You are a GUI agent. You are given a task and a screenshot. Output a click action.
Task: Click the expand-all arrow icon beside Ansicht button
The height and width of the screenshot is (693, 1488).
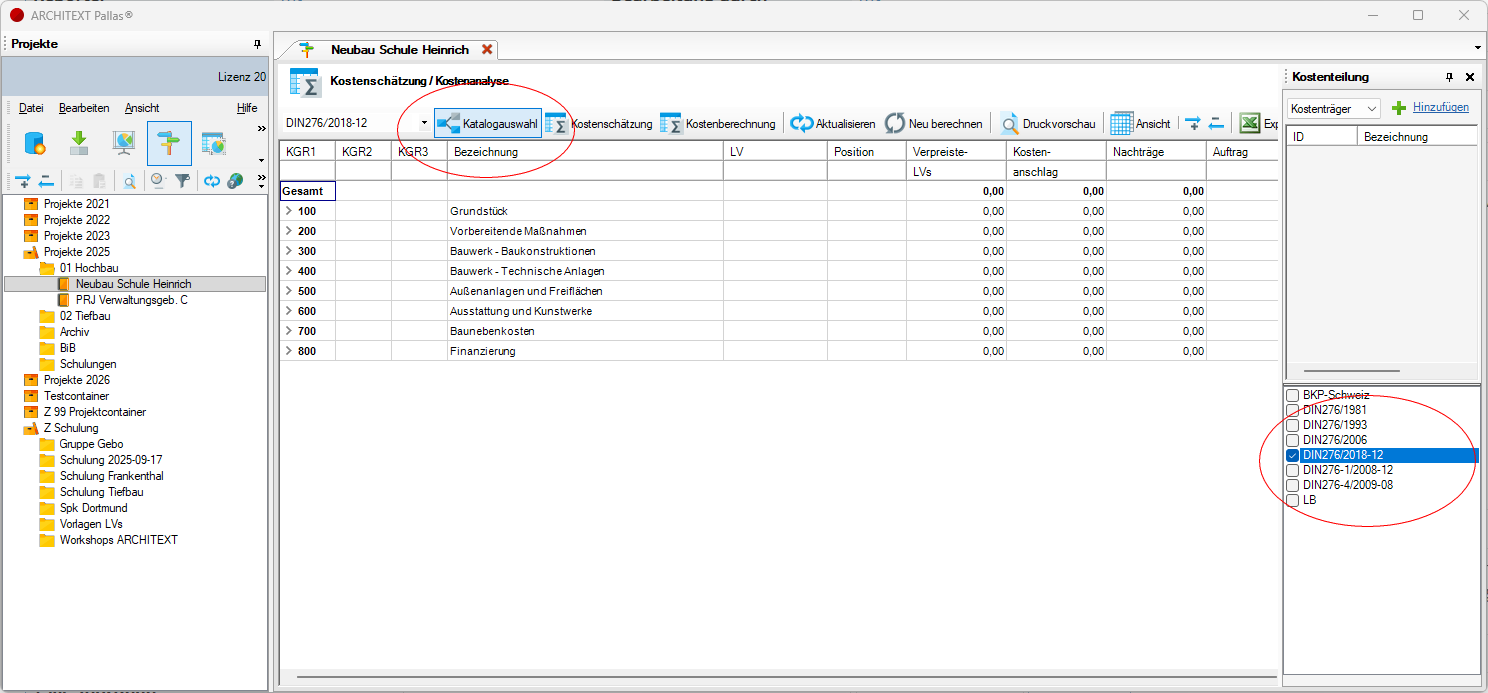click(x=1192, y=123)
